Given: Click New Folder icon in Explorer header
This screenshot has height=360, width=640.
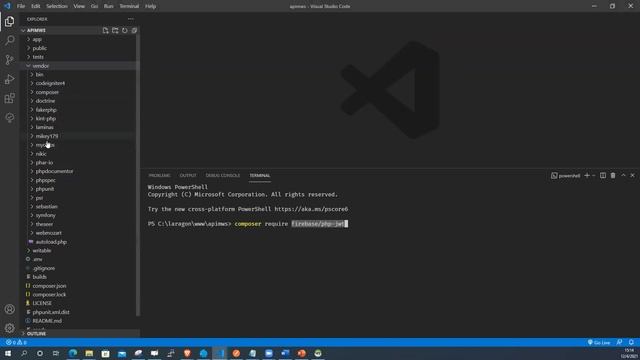Looking at the screenshot, I should 115,31.
